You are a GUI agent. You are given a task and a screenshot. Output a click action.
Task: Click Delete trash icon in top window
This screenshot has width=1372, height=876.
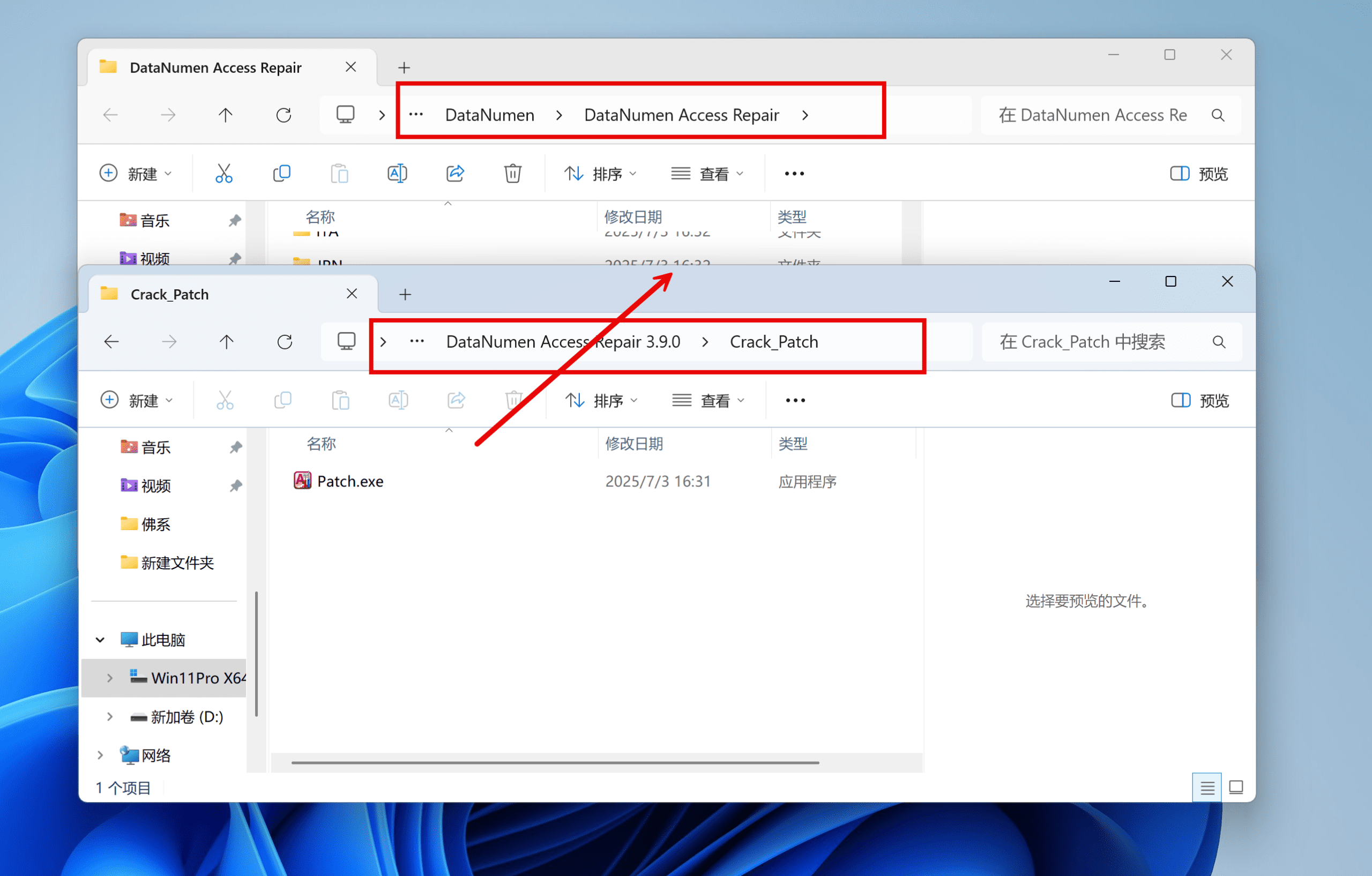(x=512, y=173)
